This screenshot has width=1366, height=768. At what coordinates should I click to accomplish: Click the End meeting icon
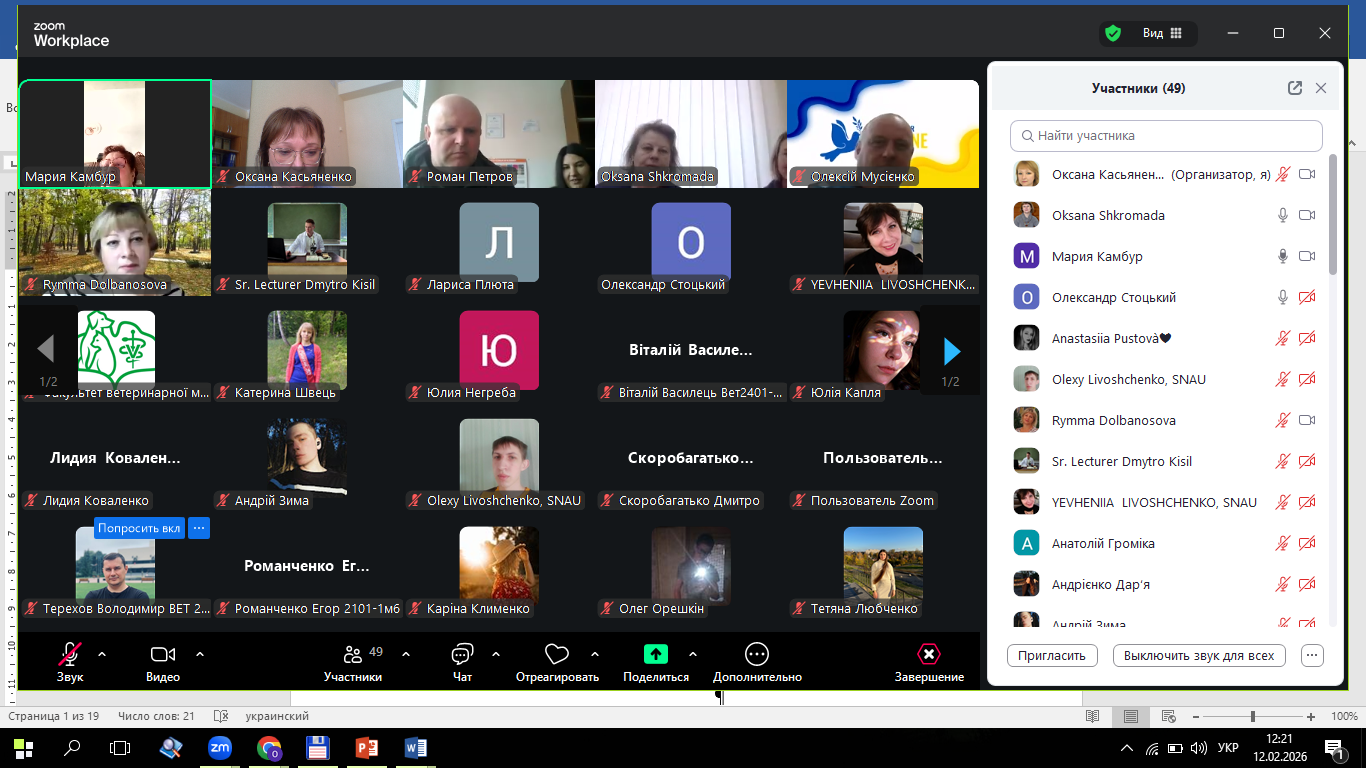pyautogui.click(x=929, y=655)
